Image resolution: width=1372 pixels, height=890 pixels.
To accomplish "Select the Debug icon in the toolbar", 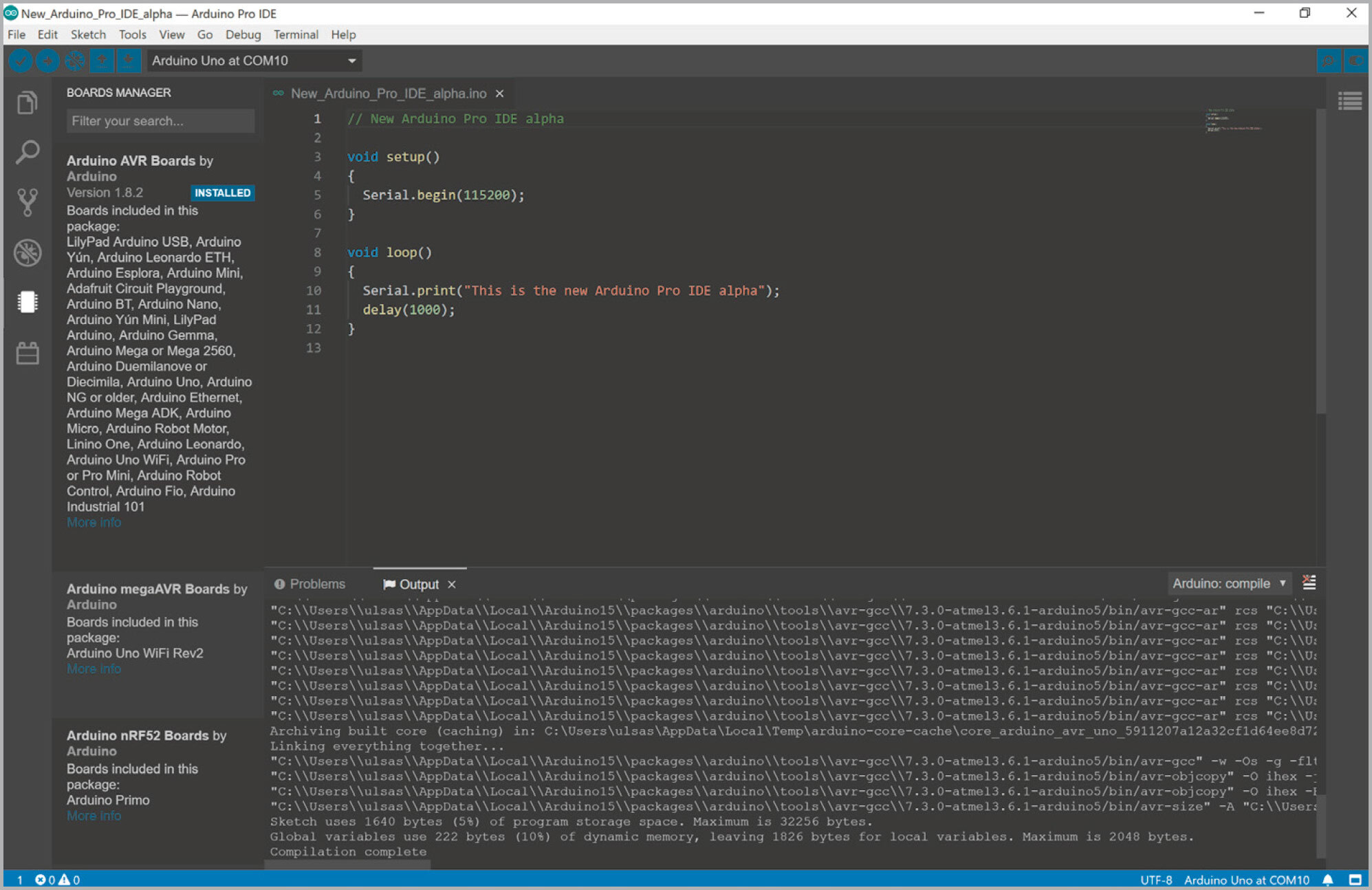I will pyautogui.click(x=74, y=61).
